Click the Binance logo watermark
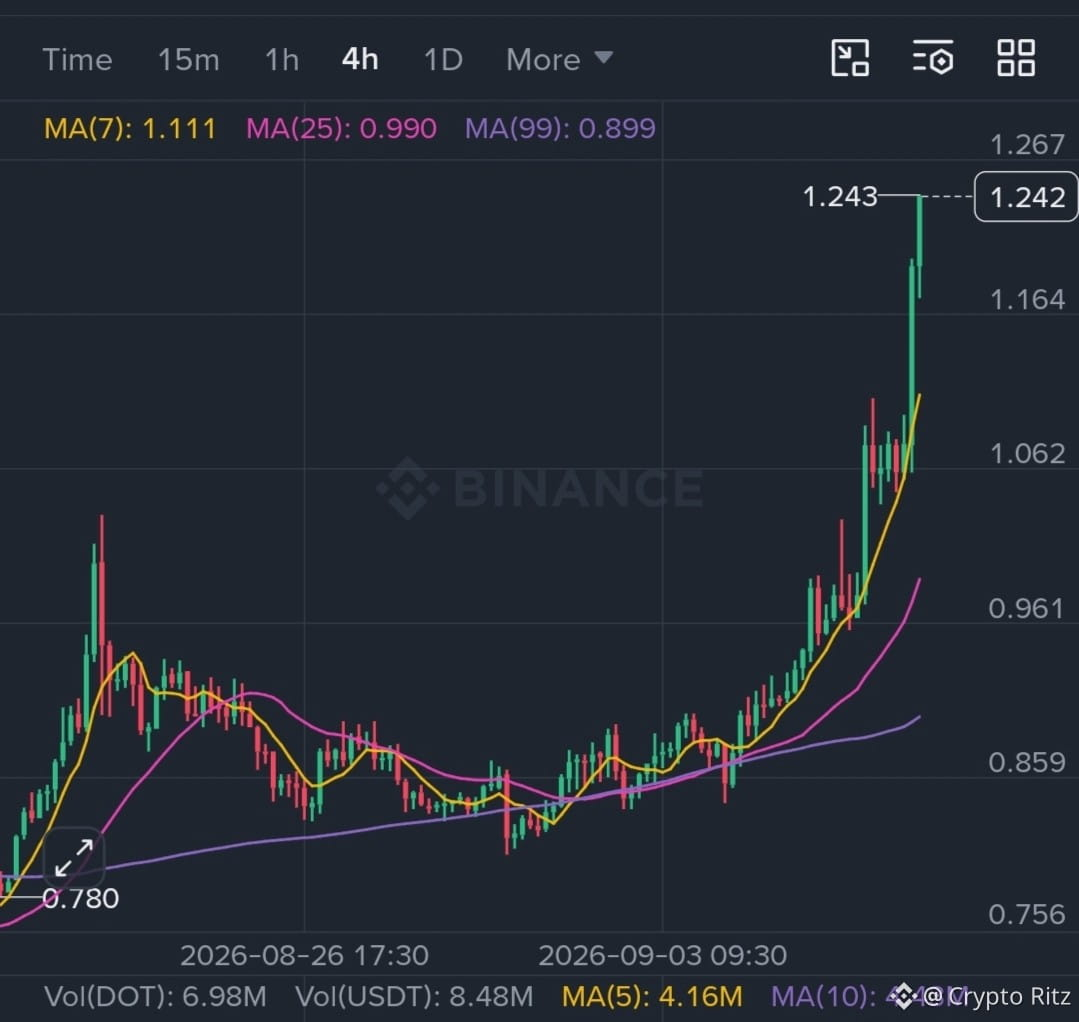1079x1022 pixels. point(540,487)
